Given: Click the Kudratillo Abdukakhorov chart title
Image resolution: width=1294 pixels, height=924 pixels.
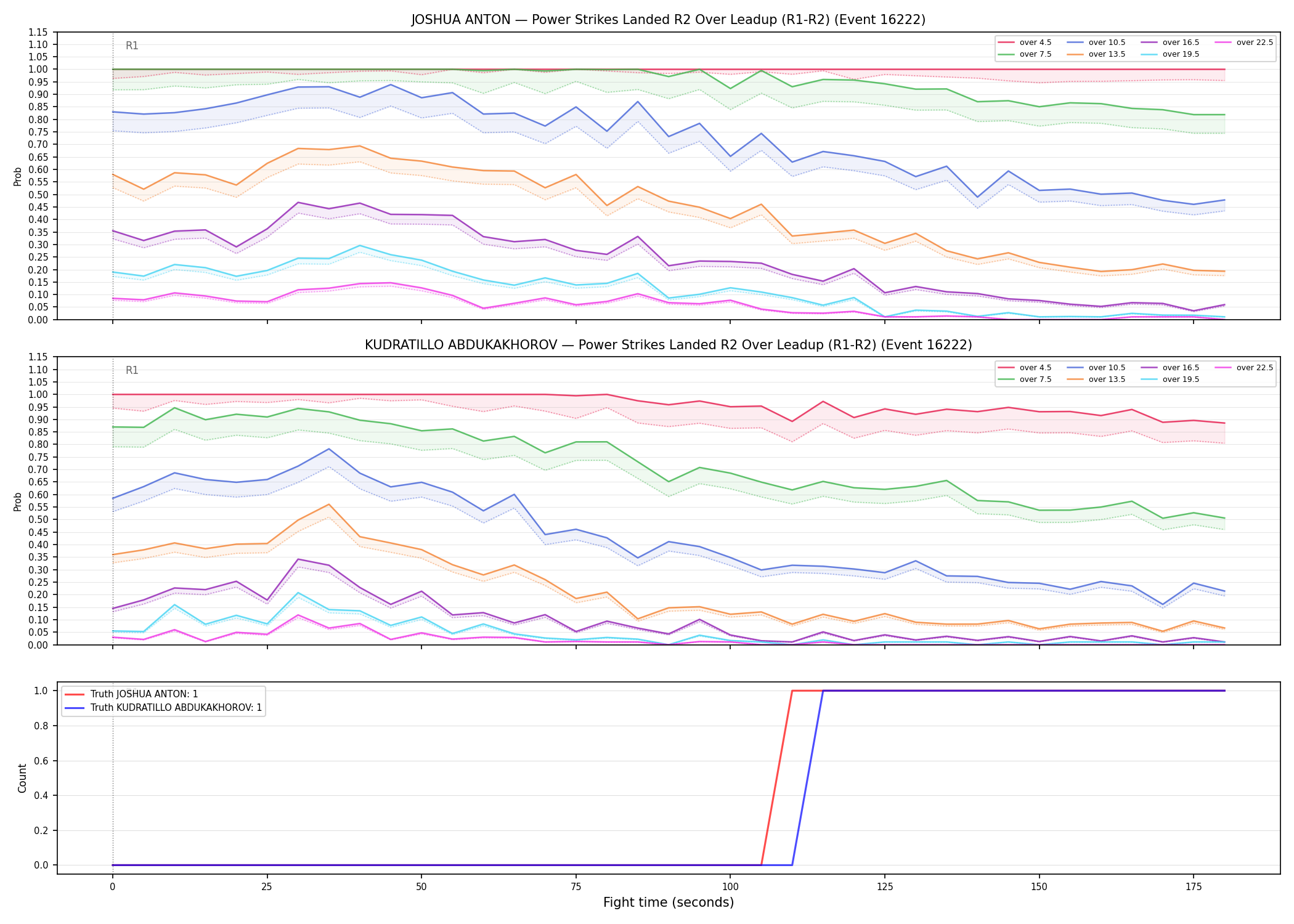Looking at the screenshot, I should [668, 345].
